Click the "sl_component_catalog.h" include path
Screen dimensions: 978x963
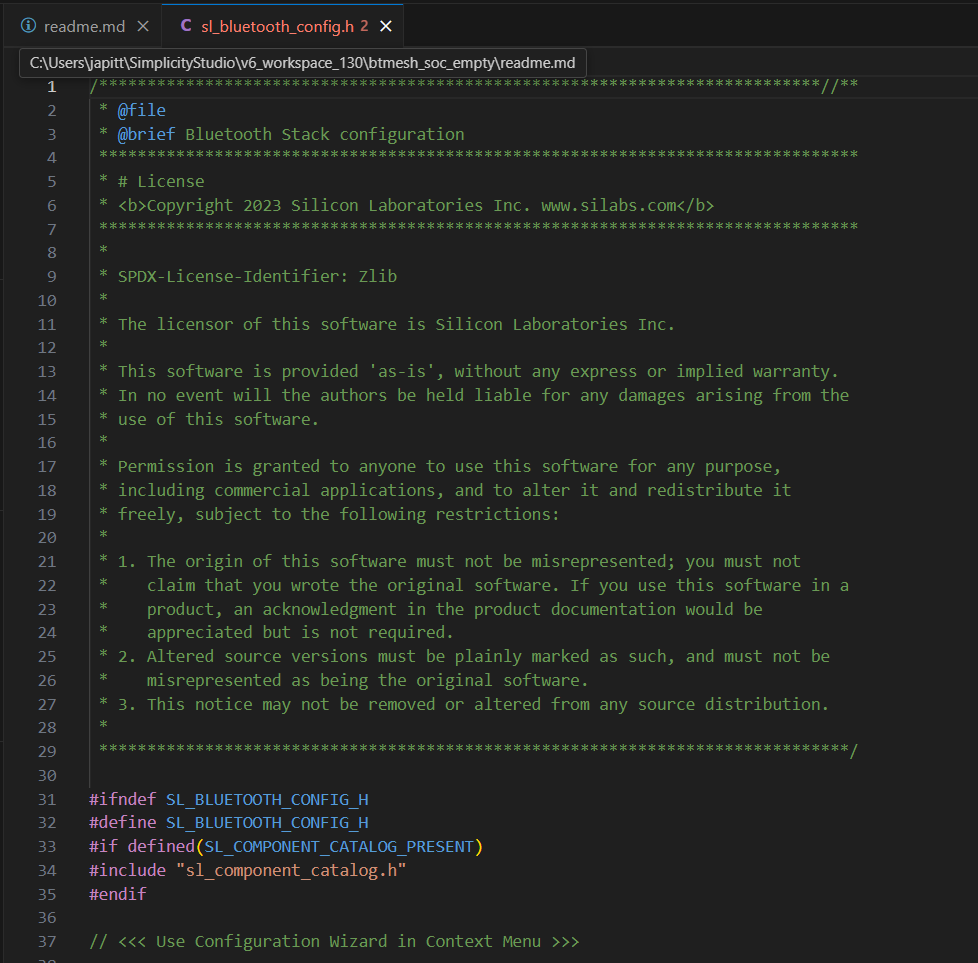[x=295, y=870]
